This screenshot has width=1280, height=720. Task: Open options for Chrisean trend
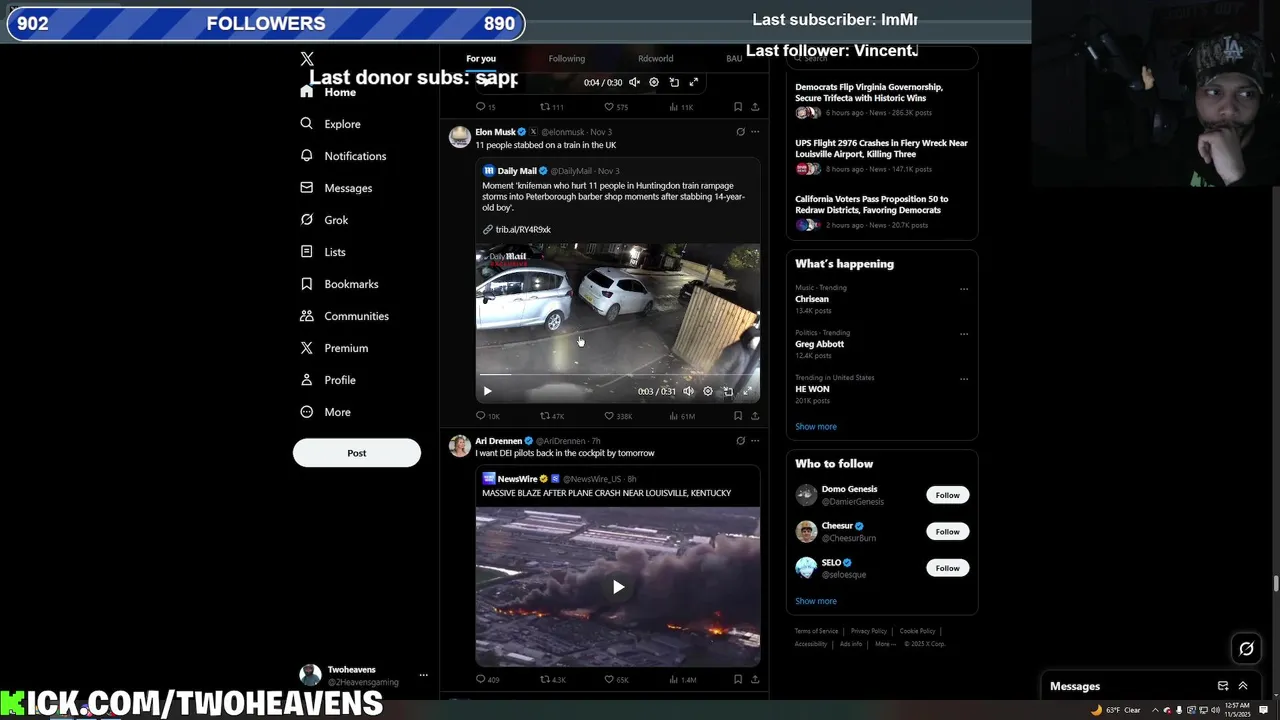[964, 289]
